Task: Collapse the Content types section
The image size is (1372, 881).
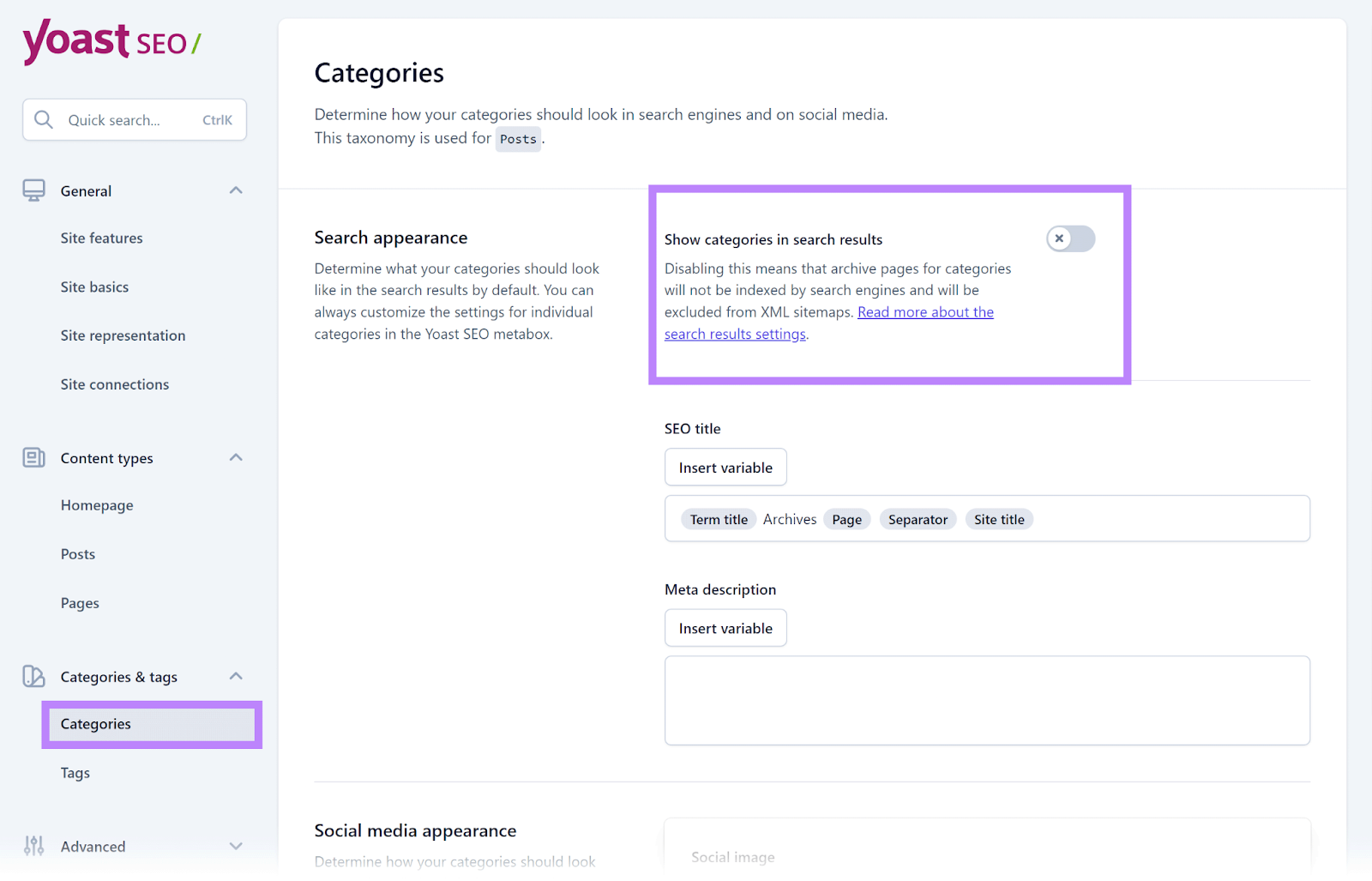Action: pos(235,457)
